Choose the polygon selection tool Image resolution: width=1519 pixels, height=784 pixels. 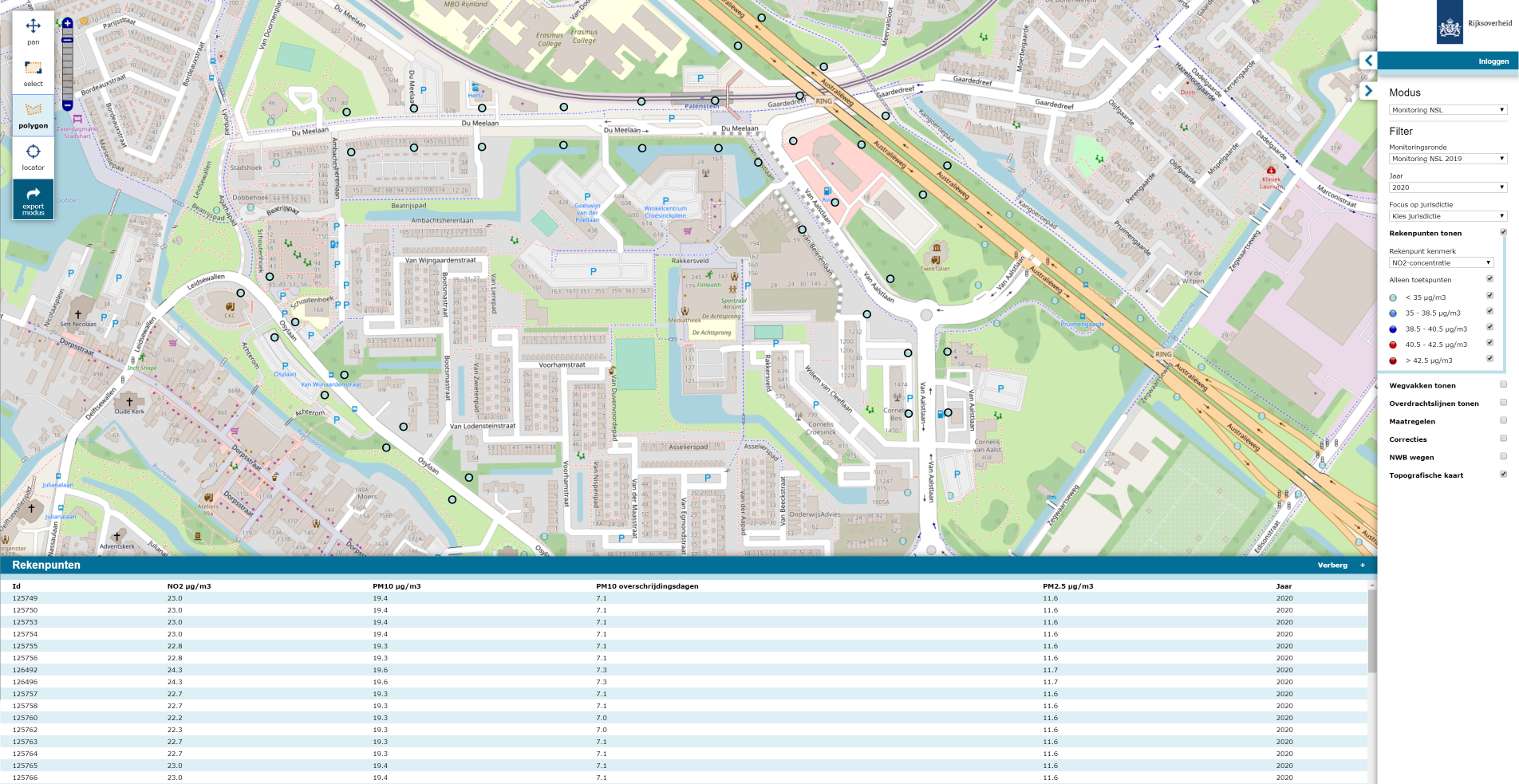(x=33, y=115)
